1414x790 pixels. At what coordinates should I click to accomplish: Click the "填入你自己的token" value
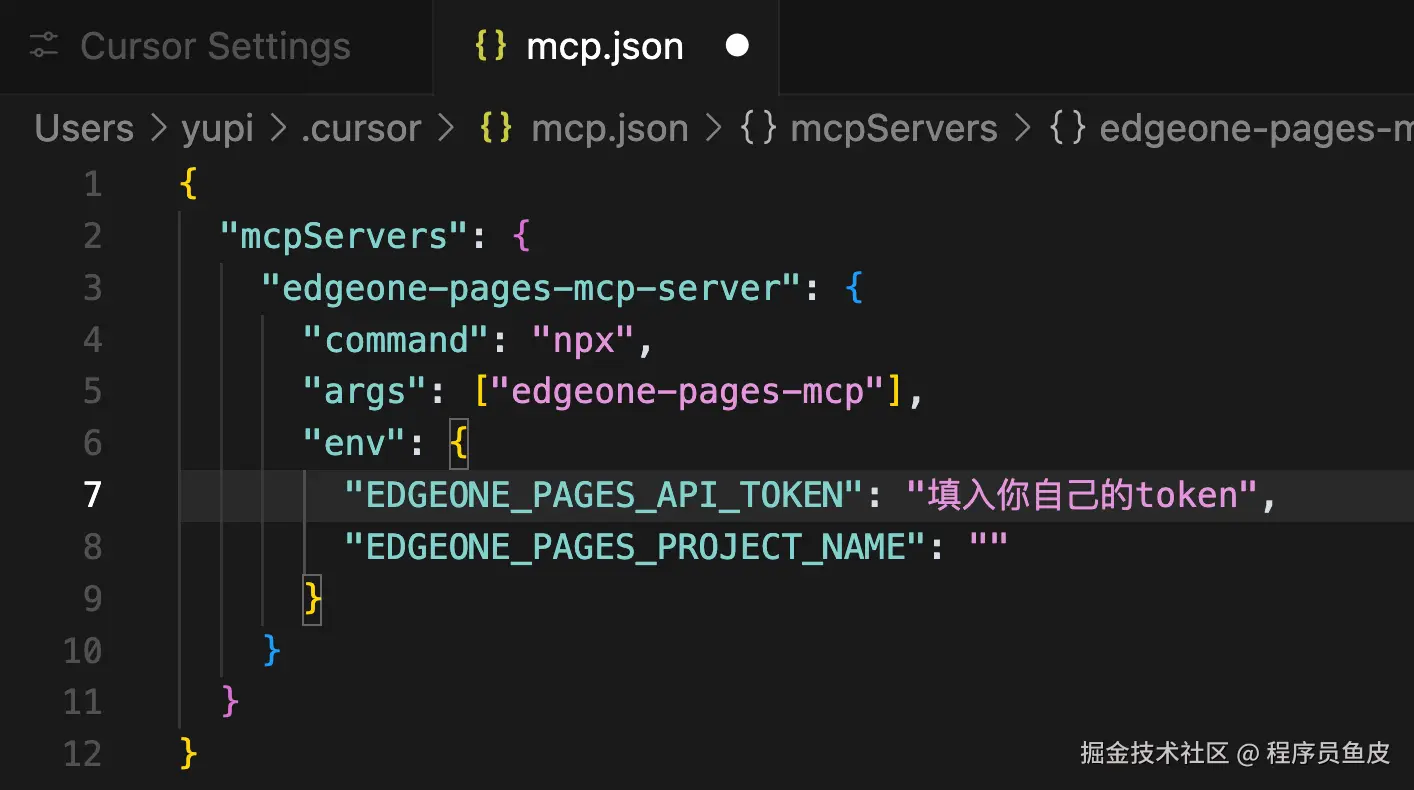point(1082,495)
